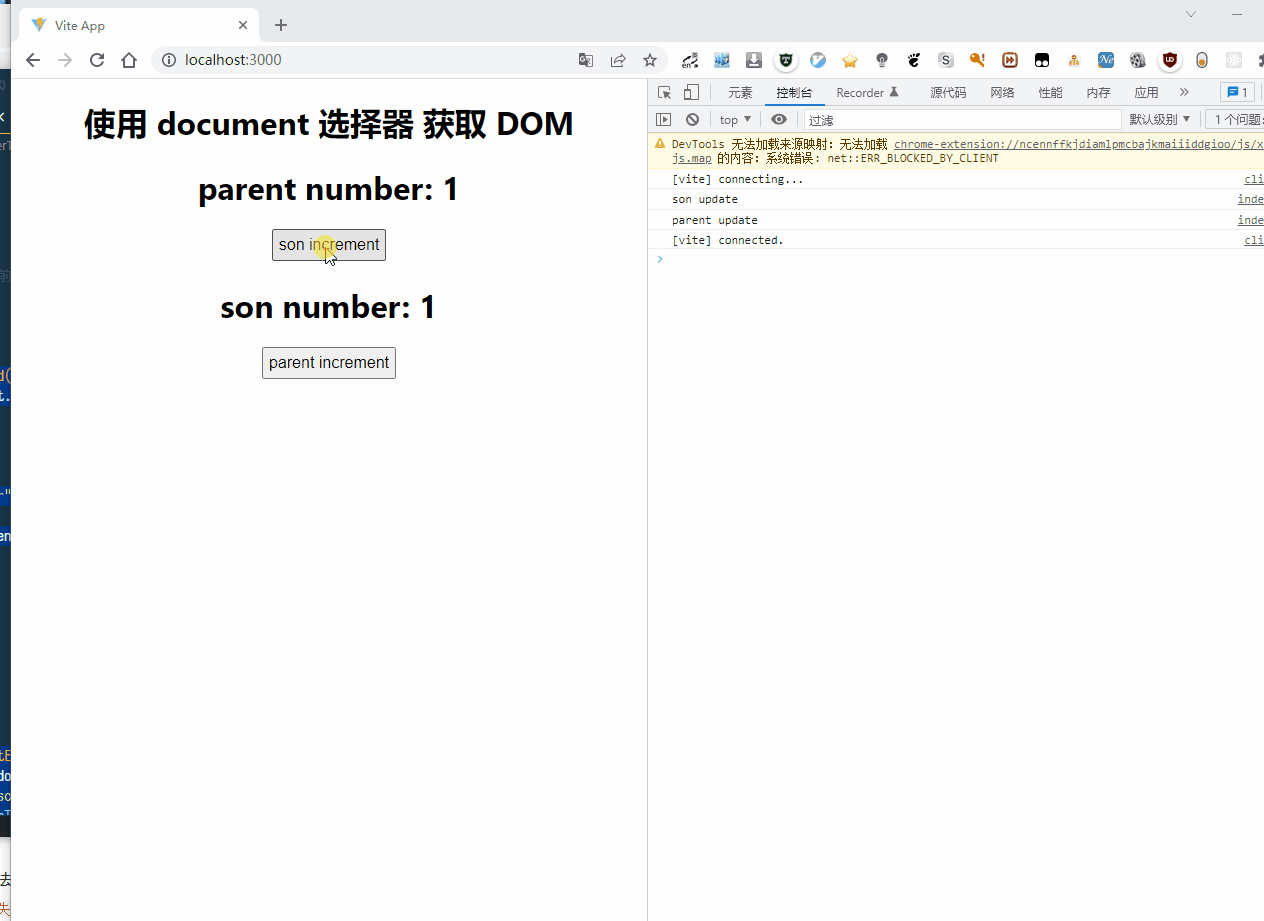The image size is (1264, 921).
Task: Switch to the 内存 tab
Action: click(x=1098, y=93)
